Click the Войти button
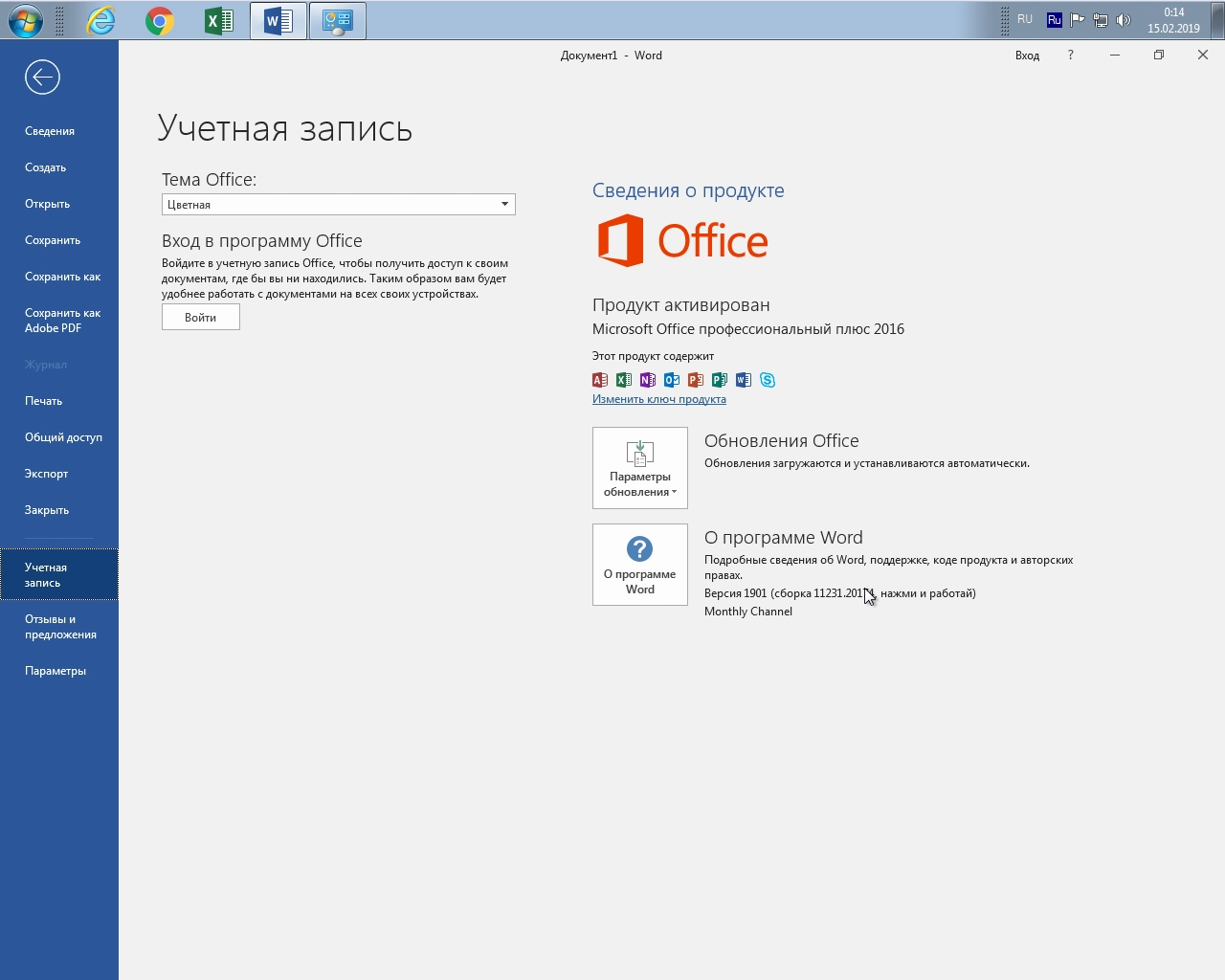 pos(200,318)
